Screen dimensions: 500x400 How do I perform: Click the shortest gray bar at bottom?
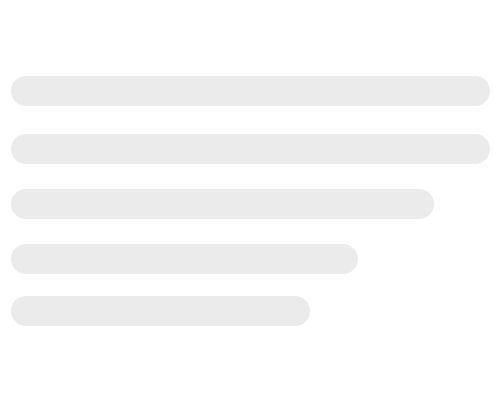(160, 311)
